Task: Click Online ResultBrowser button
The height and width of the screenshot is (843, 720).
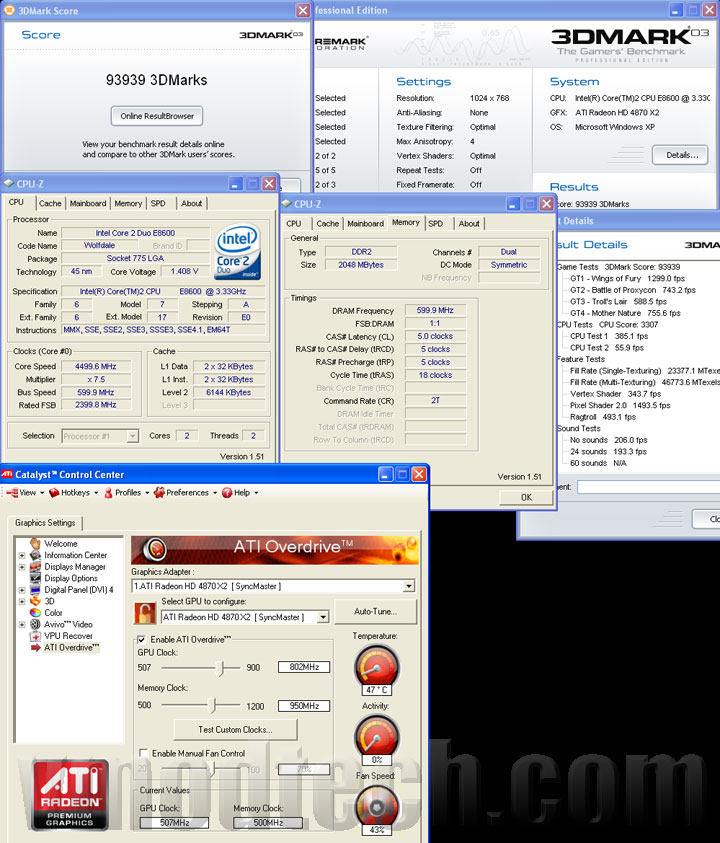Action: click(x=157, y=116)
